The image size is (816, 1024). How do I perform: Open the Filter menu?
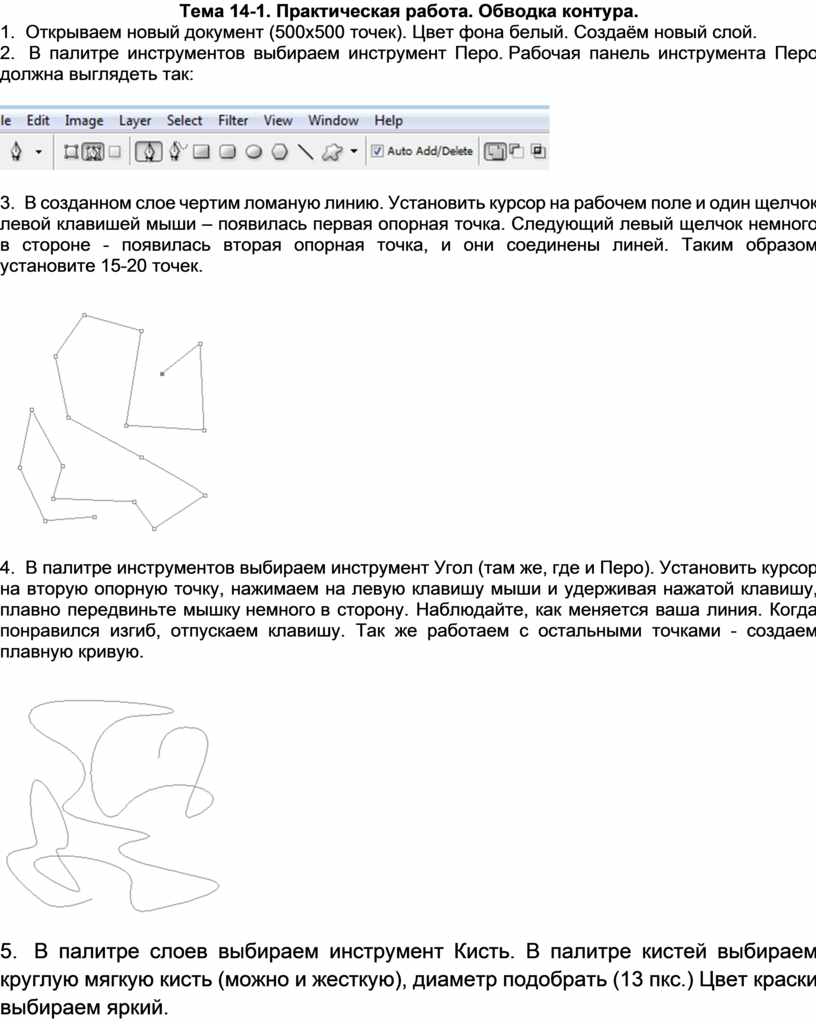coord(233,121)
